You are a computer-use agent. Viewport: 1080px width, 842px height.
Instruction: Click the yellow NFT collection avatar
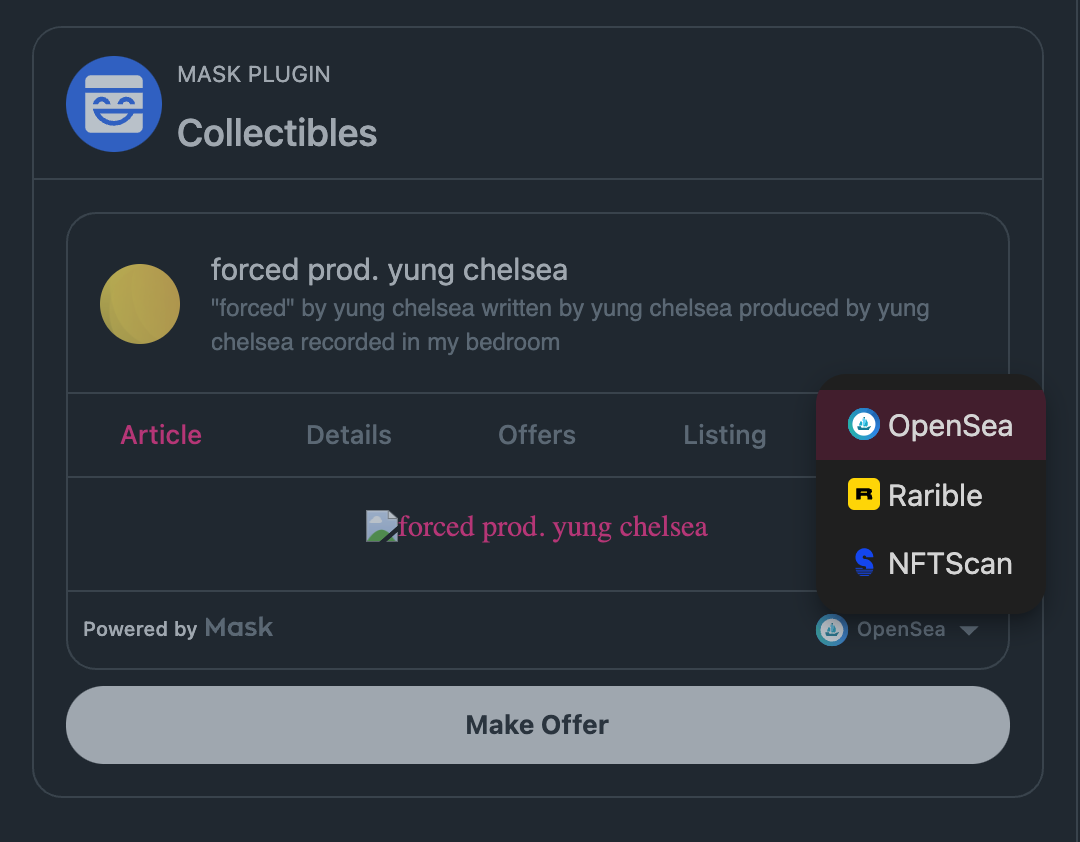click(x=140, y=304)
